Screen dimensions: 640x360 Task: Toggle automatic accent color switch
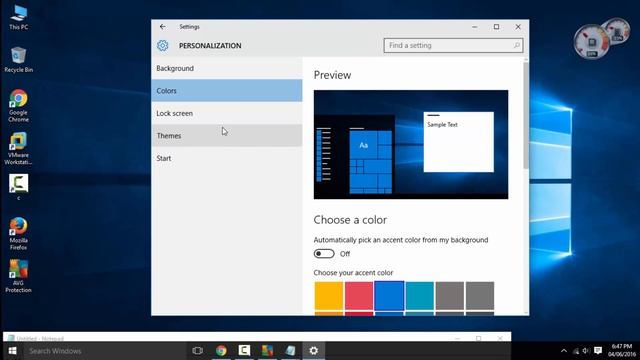click(324, 254)
